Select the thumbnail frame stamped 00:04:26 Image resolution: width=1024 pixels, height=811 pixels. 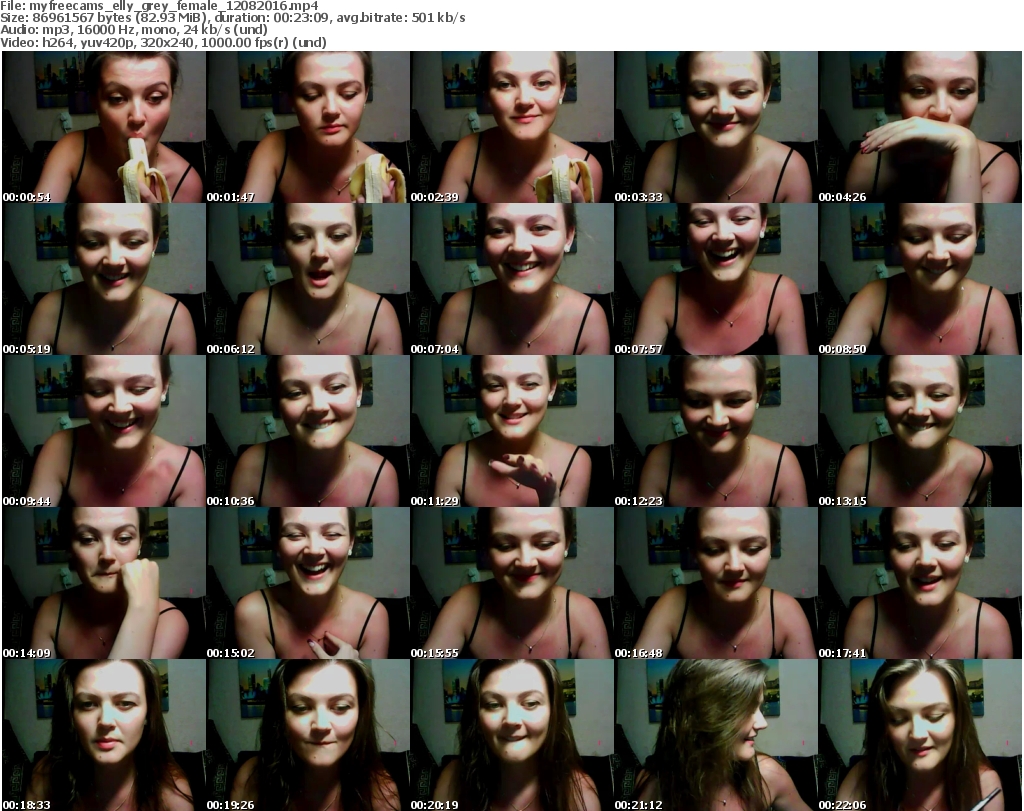(x=920, y=127)
